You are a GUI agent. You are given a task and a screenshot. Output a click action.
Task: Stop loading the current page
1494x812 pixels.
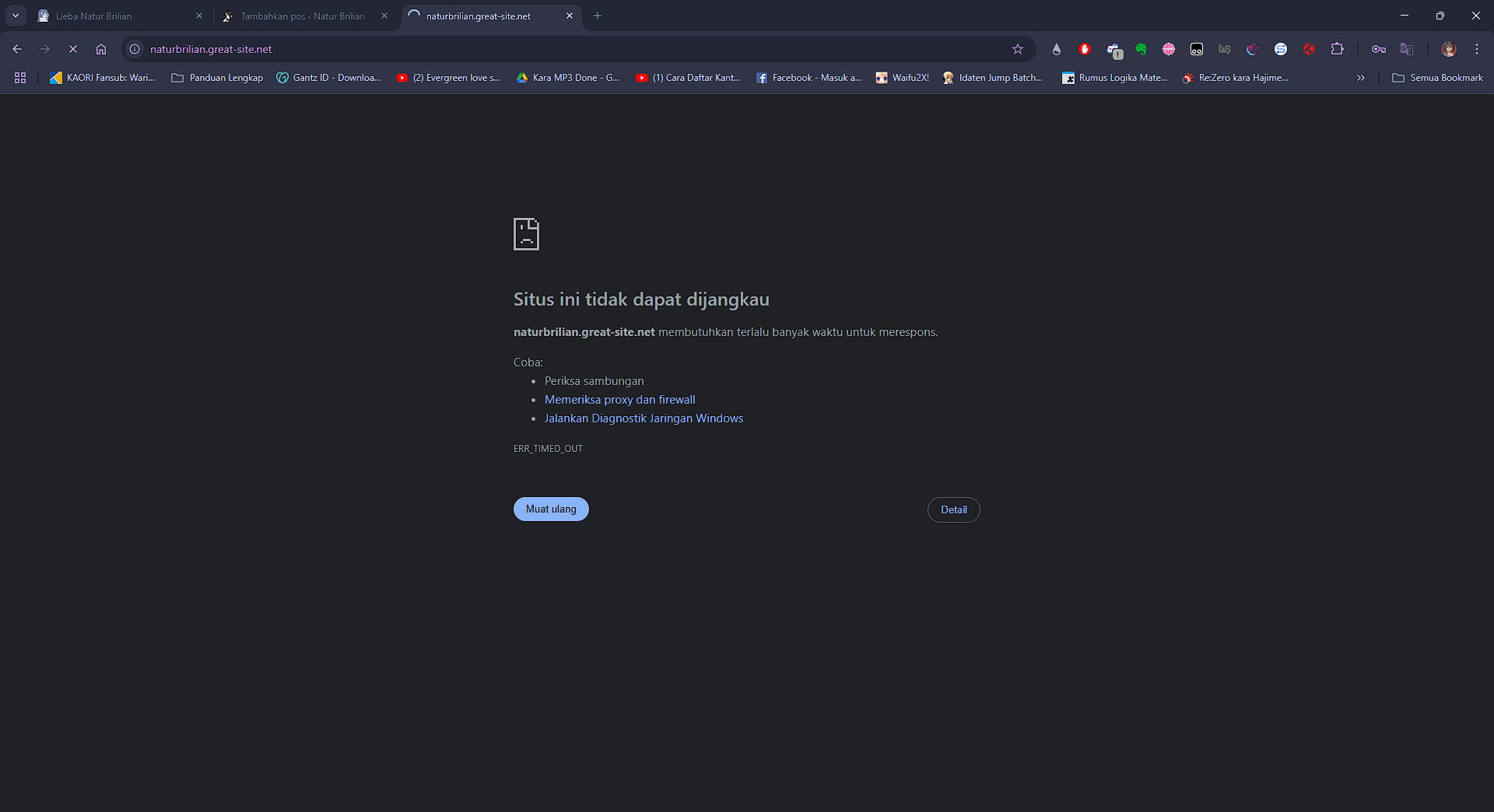(72, 49)
